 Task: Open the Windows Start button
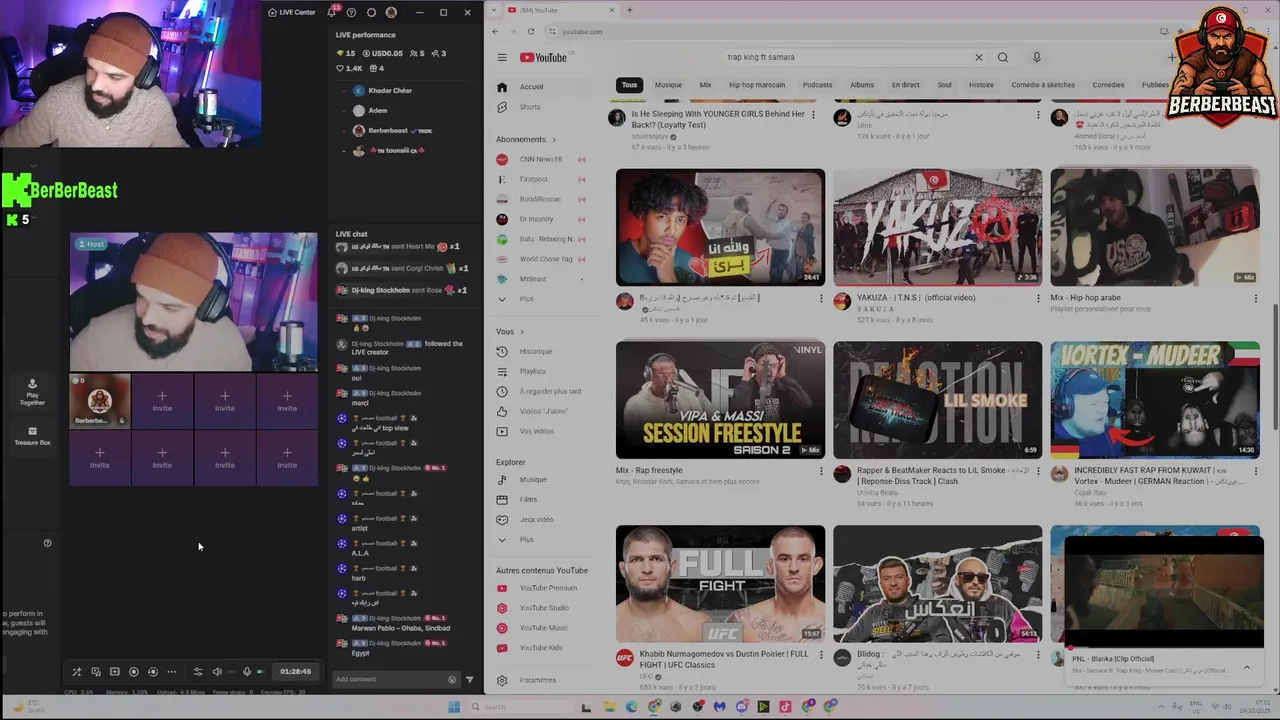pos(453,707)
